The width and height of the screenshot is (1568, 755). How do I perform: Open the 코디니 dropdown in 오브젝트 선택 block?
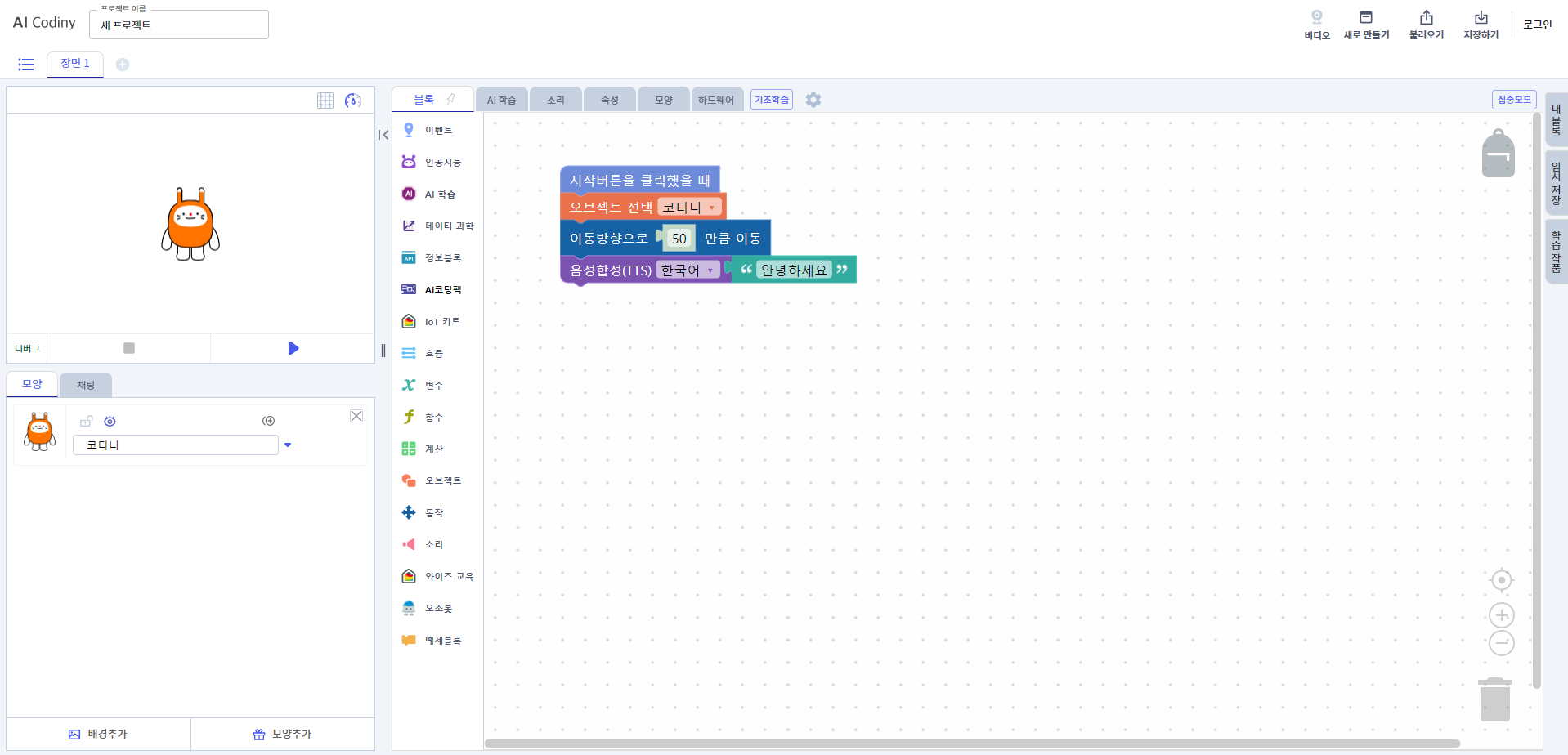coord(690,208)
